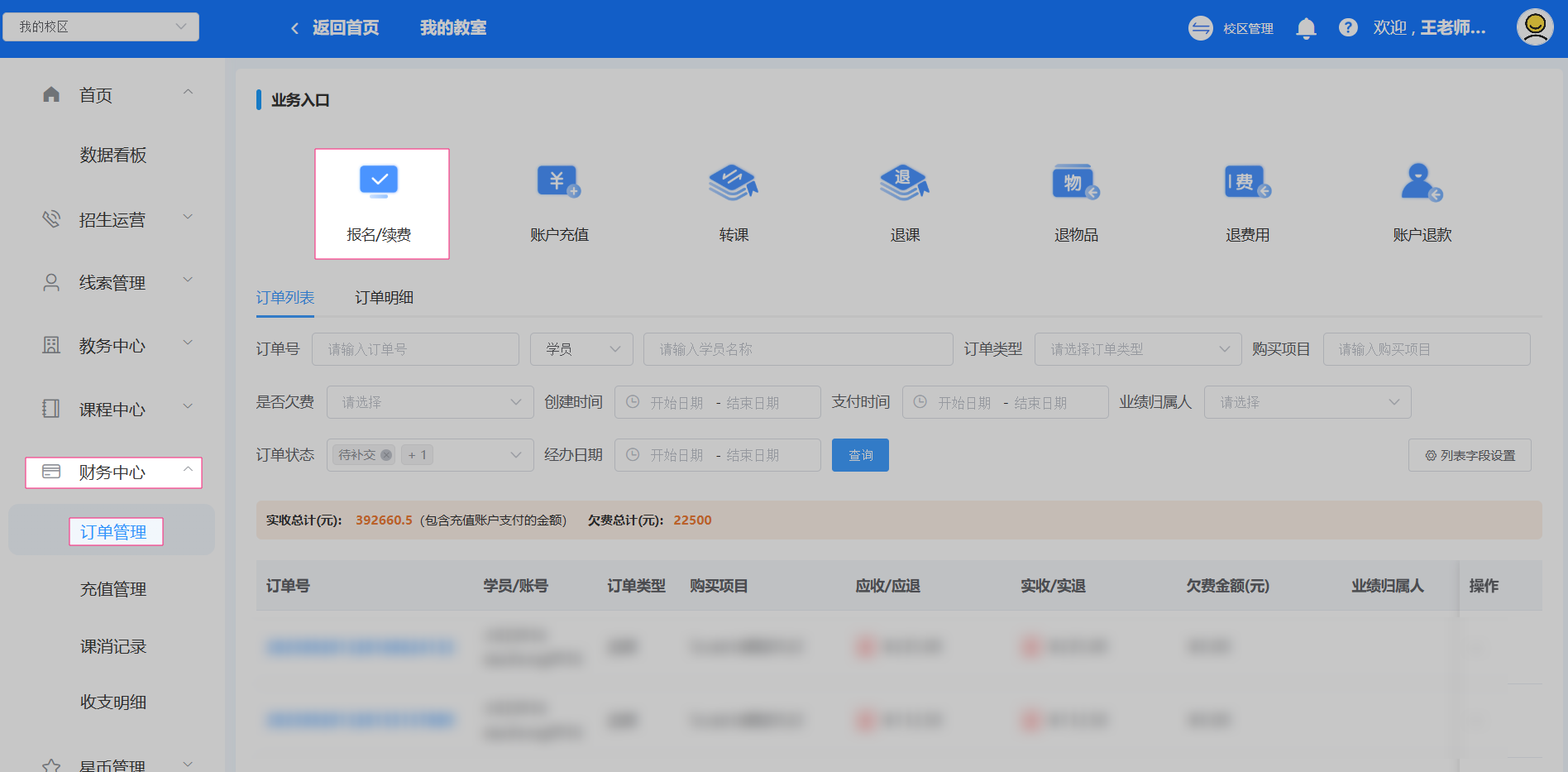Screen dimensions: 1568x772
Task: Click the help question mark icon
Action: 1348,28
